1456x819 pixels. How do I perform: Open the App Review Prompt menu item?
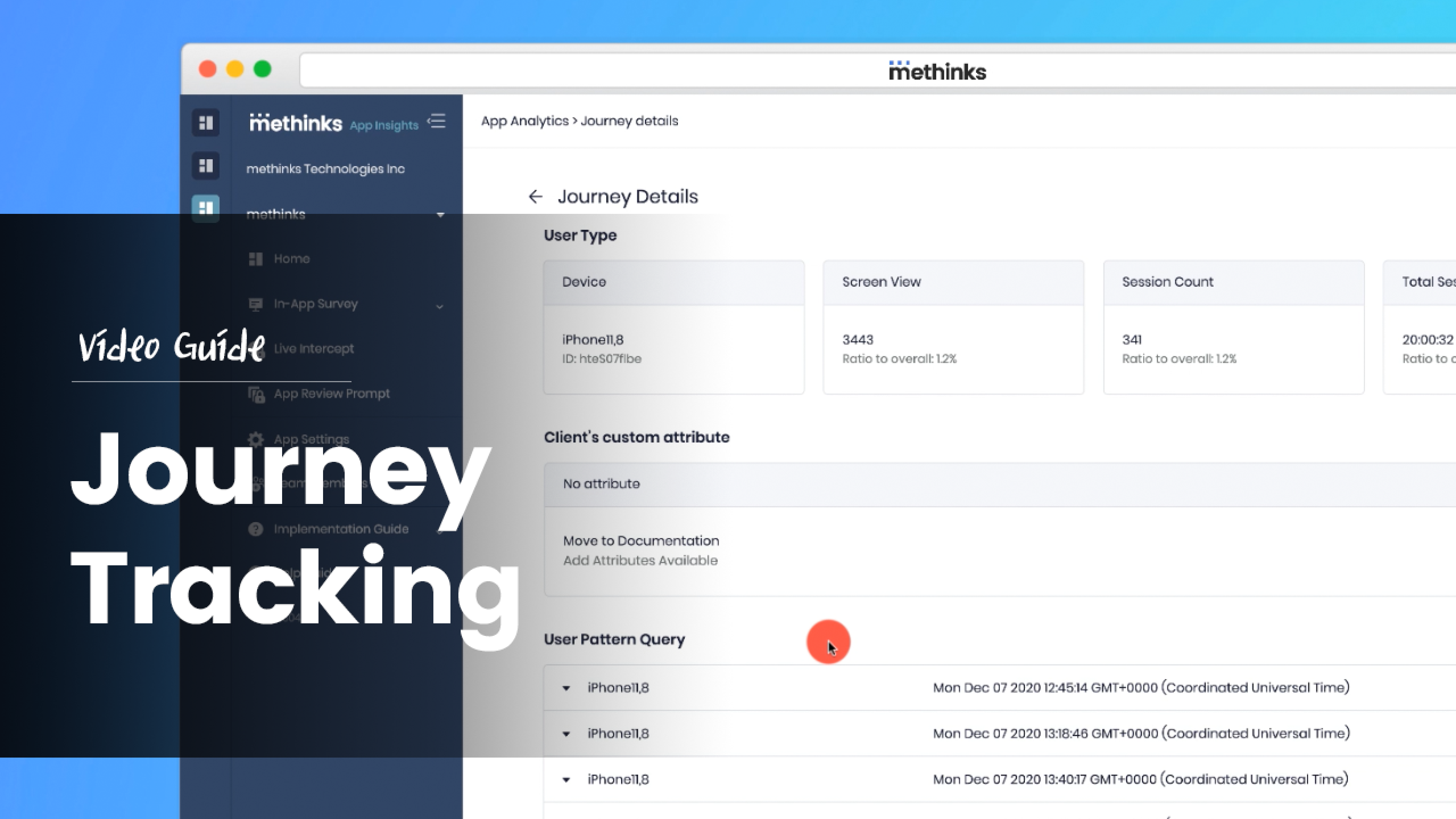(332, 394)
